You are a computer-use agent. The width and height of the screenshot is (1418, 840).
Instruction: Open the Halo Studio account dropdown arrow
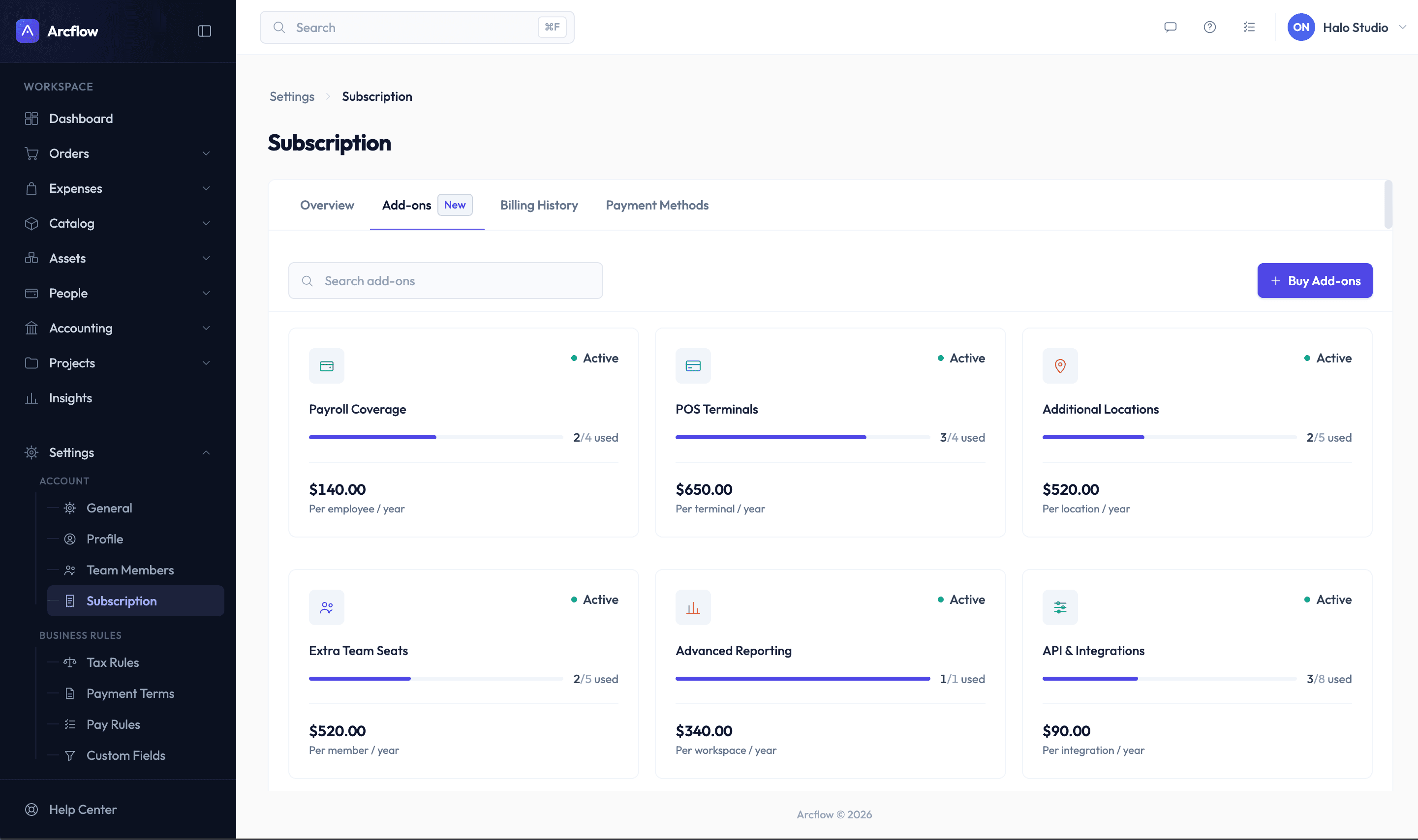pyautogui.click(x=1402, y=27)
